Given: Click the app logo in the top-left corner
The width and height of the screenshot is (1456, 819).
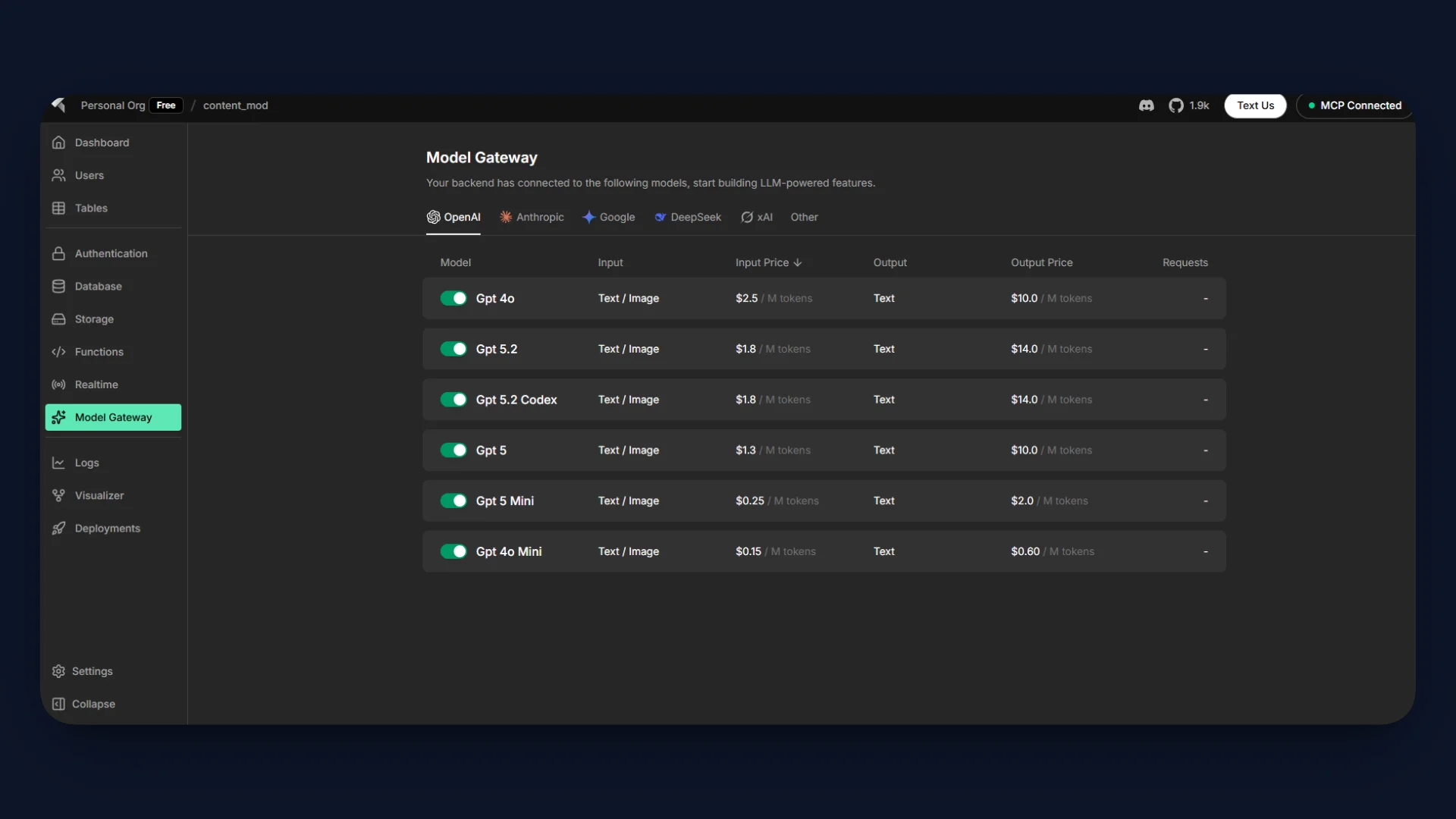Looking at the screenshot, I should click(x=58, y=105).
